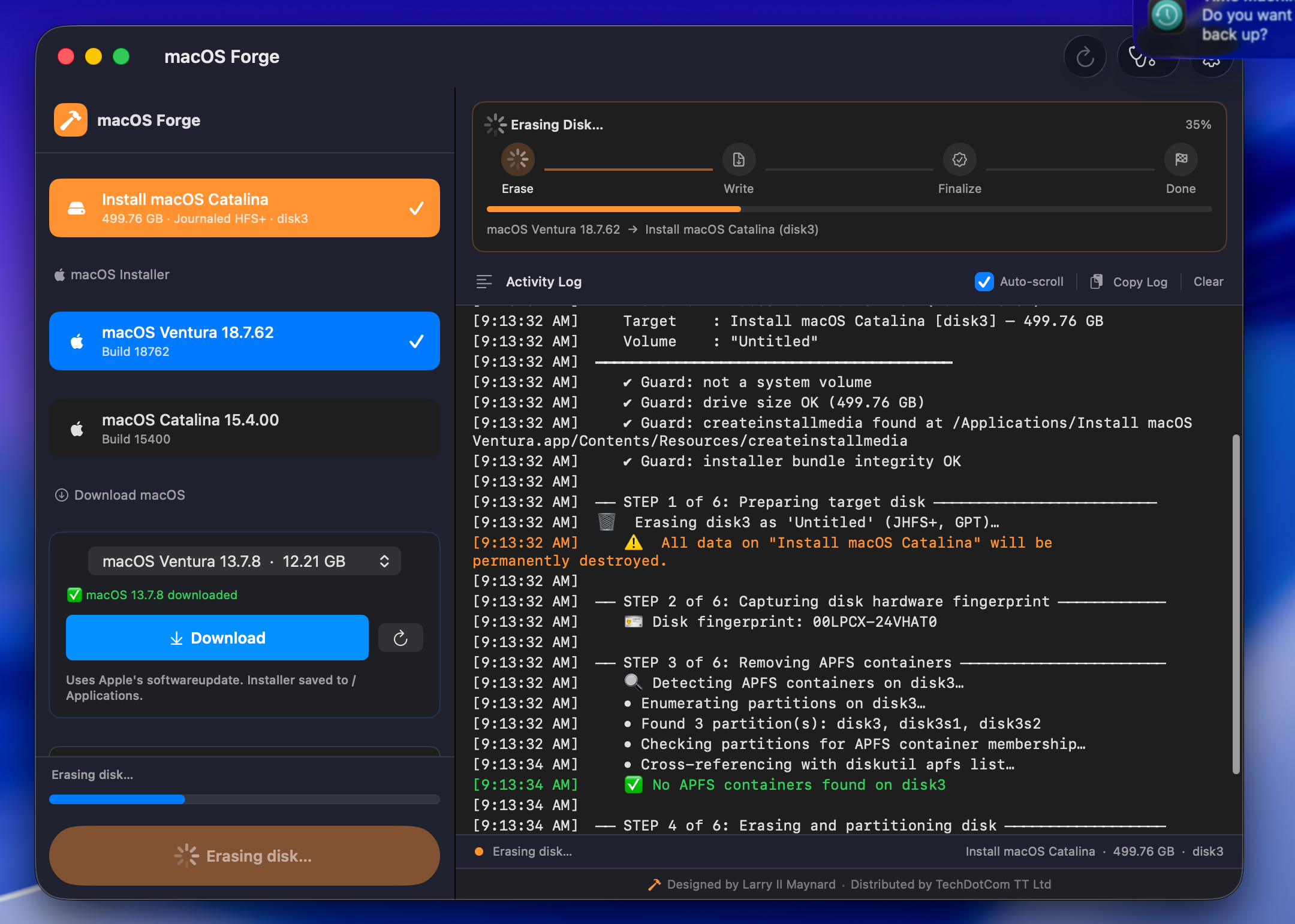1295x924 pixels.
Task: Click the download arrow icon near Download macOS
Action: [61, 495]
